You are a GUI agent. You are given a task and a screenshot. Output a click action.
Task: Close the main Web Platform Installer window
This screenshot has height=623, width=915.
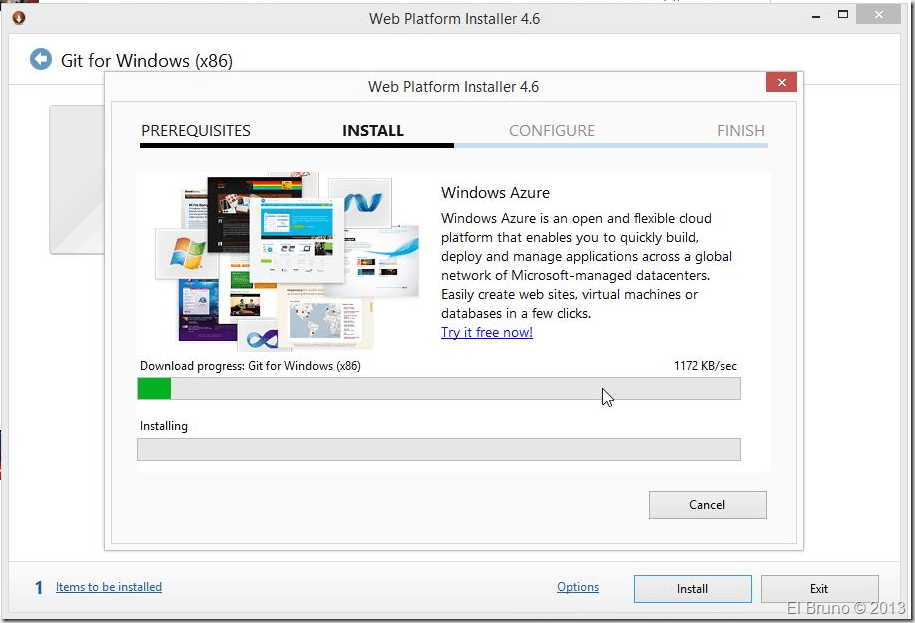point(880,16)
